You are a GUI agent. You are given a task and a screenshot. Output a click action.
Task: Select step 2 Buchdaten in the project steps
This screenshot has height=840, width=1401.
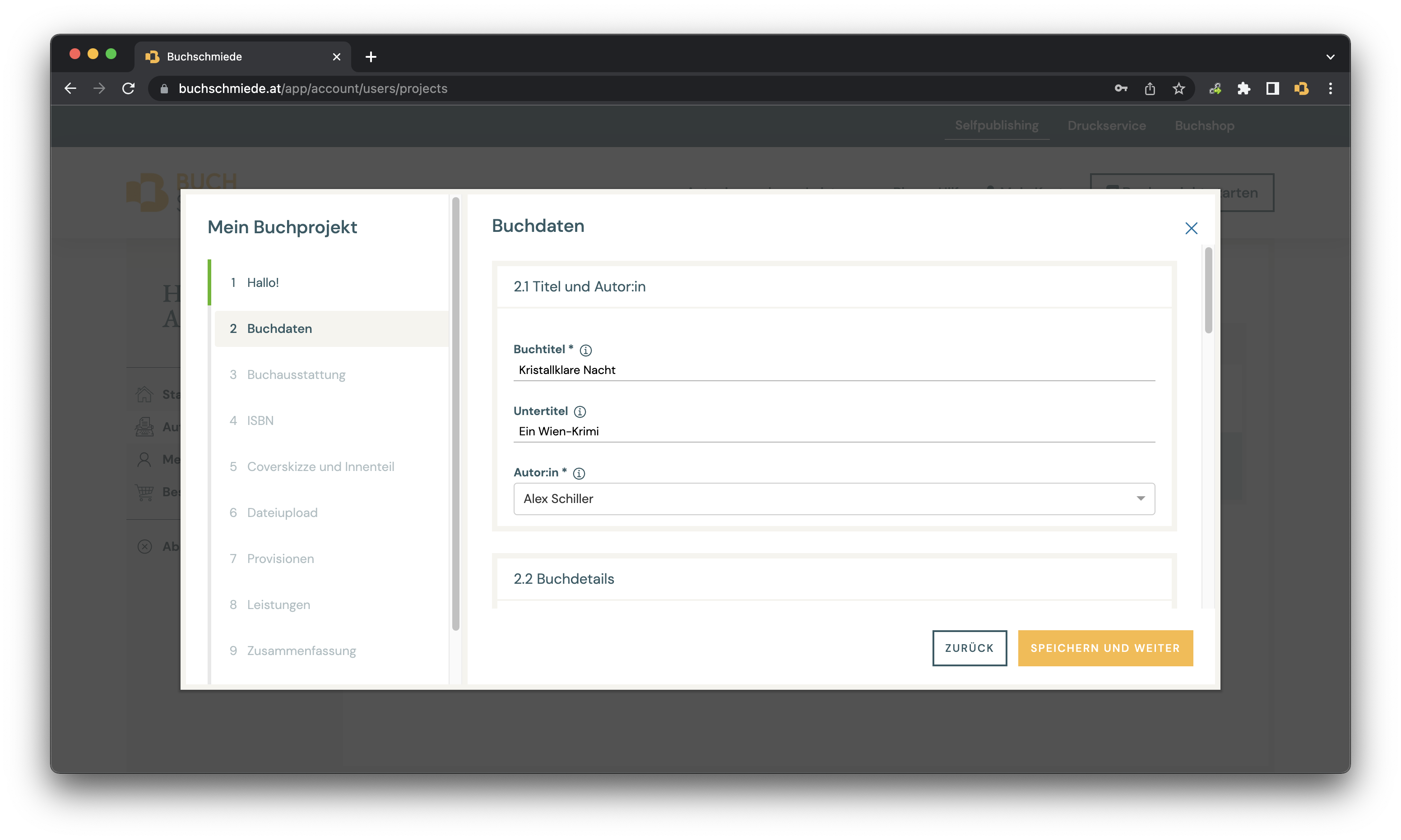click(279, 329)
